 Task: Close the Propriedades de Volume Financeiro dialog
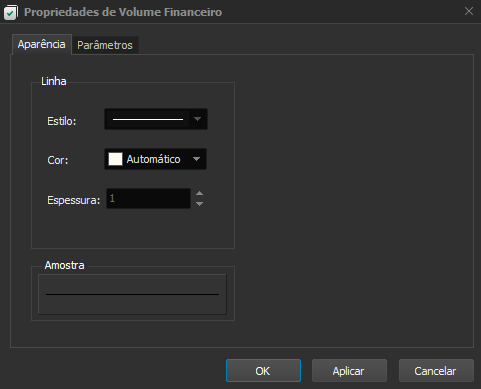coord(469,11)
